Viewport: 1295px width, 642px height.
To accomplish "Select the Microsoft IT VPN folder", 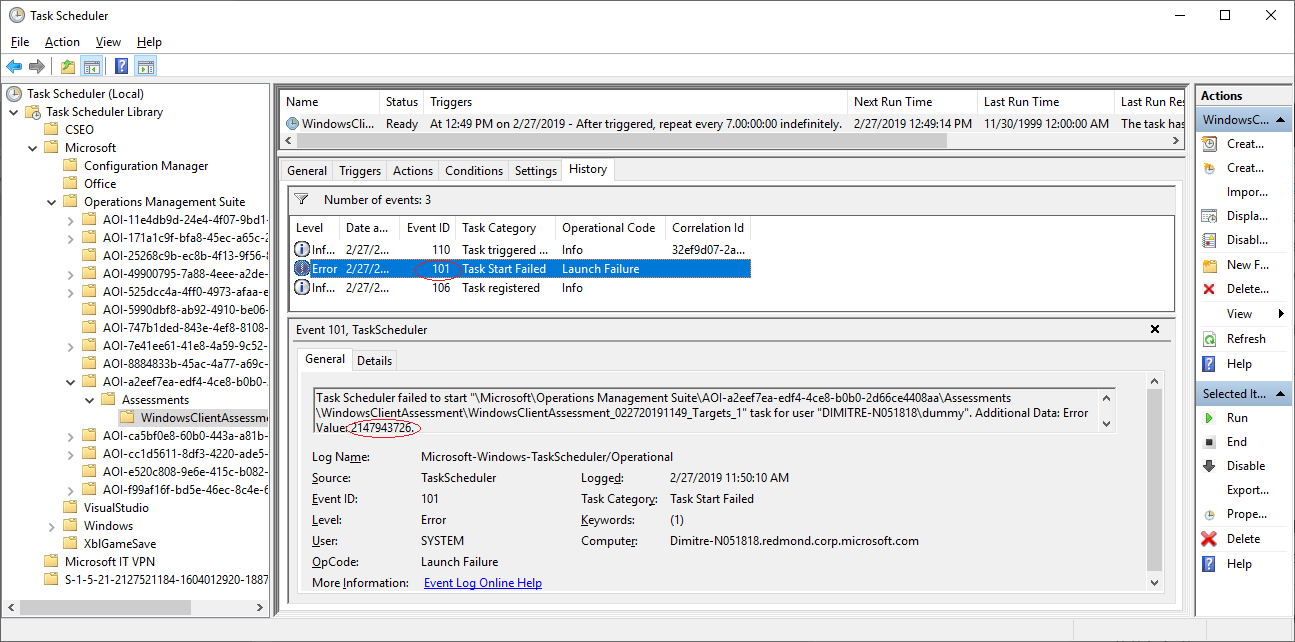I will coord(110,562).
